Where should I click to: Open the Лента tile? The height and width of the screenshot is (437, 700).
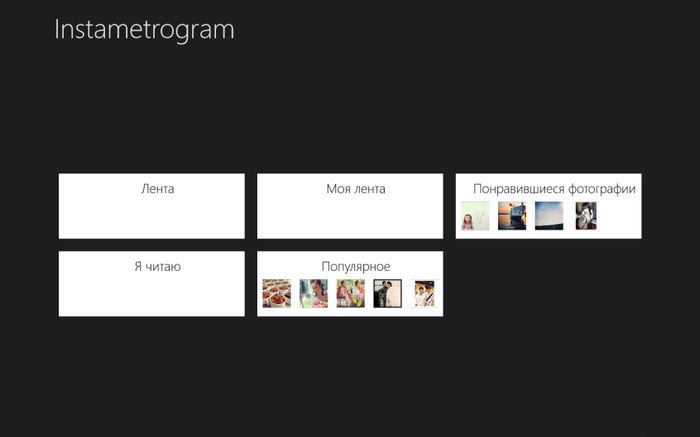(x=152, y=206)
